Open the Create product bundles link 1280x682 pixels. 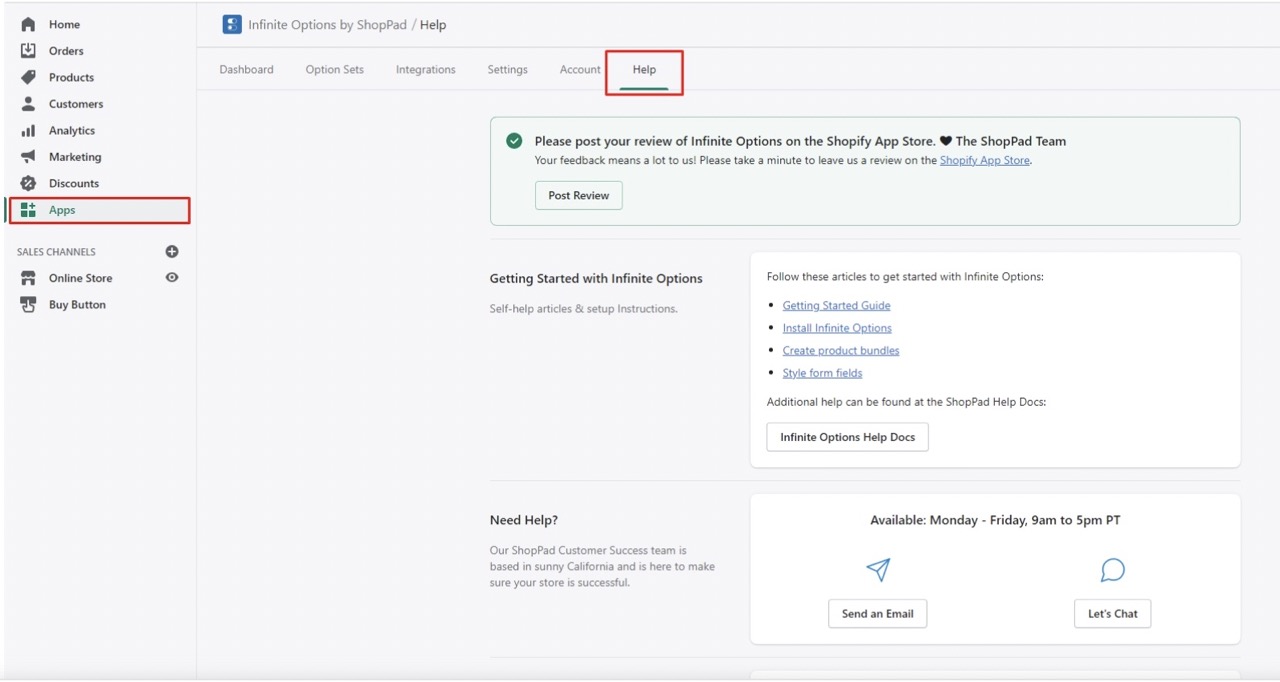click(x=841, y=351)
